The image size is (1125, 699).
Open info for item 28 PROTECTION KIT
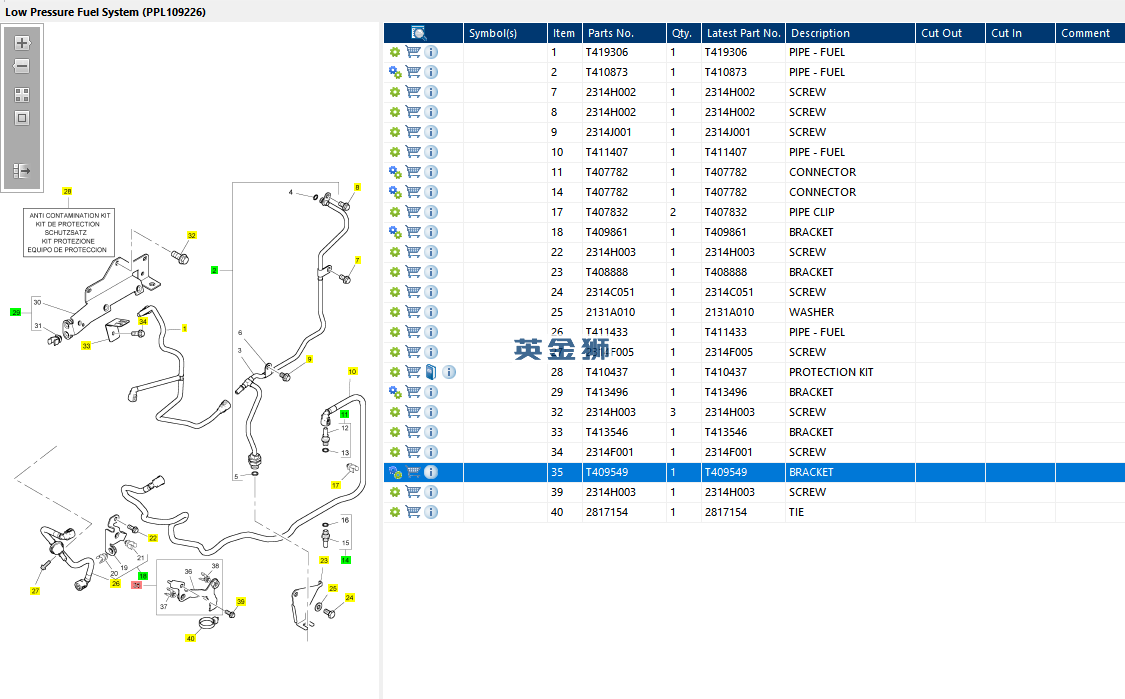[448, 372]
